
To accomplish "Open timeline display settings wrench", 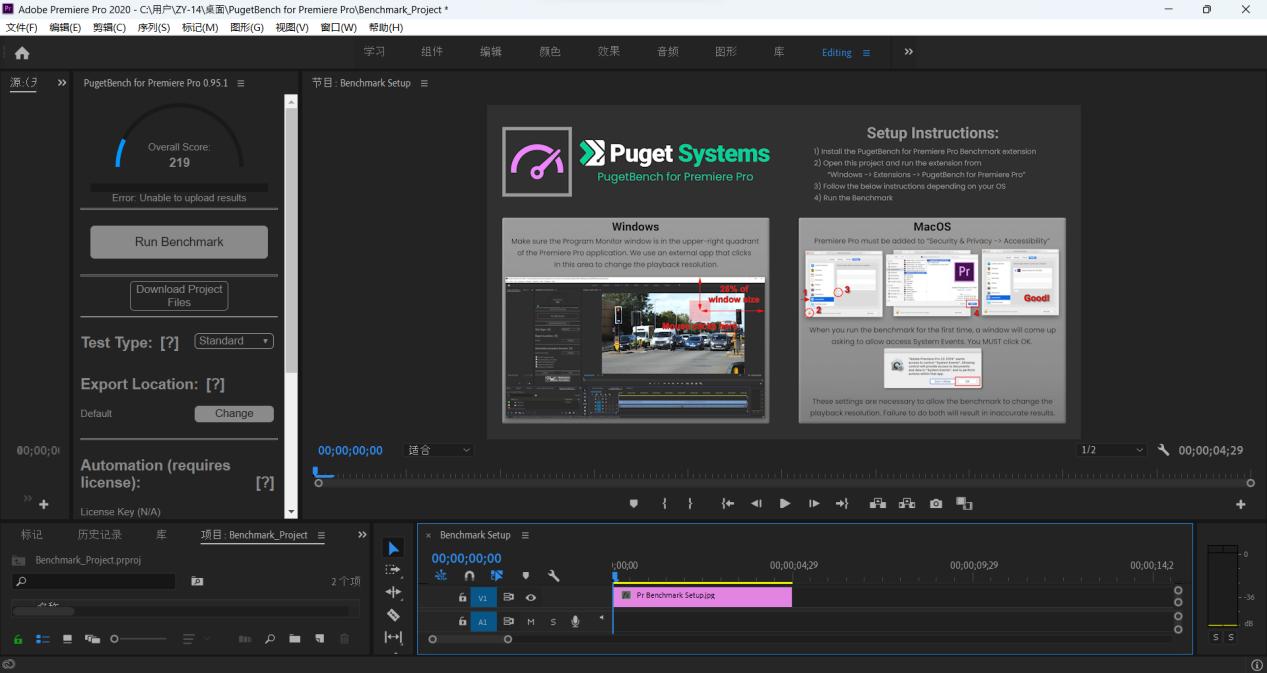I will coord(554,576).
